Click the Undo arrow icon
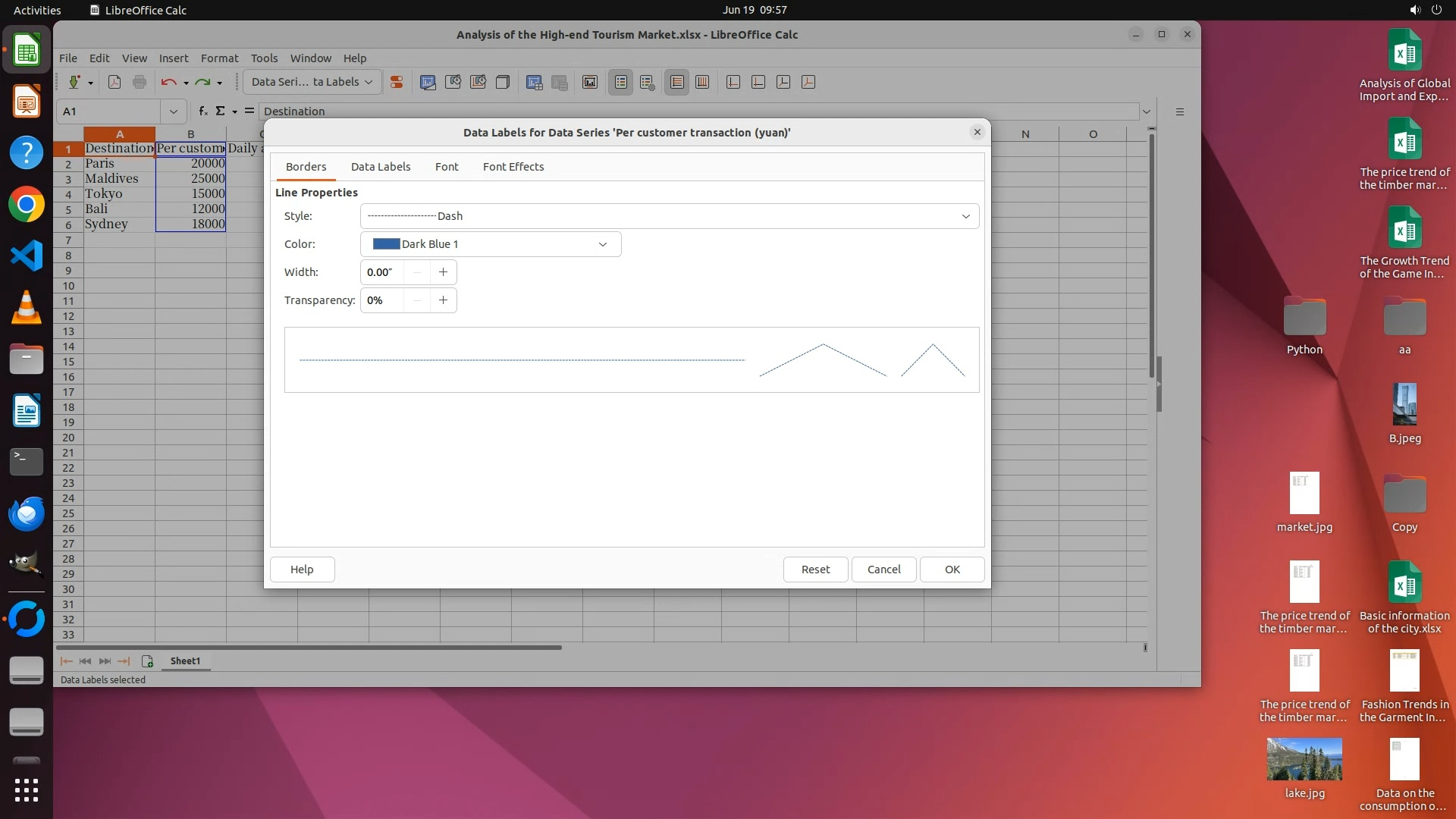Screen dimensions: 1456x819 pyautogui.click(x=168, y=82)
